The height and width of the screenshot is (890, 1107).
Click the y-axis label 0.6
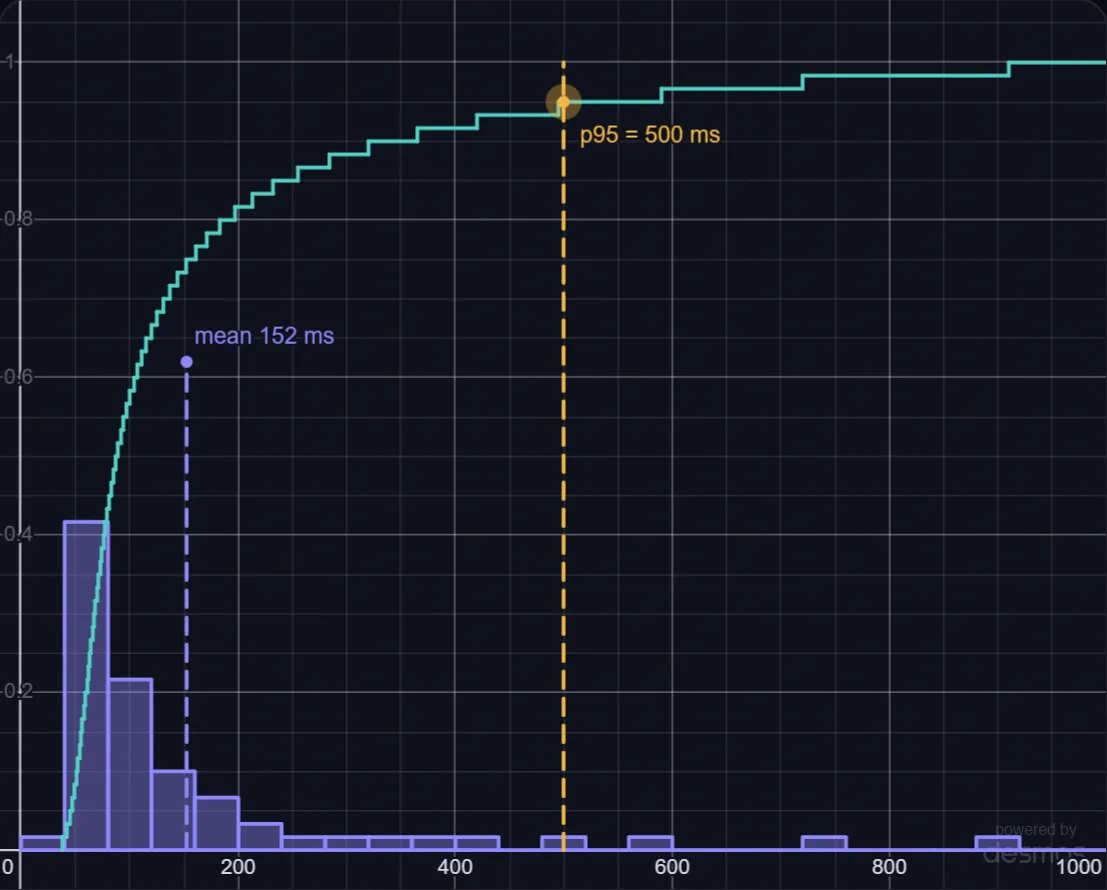point(19,377)
